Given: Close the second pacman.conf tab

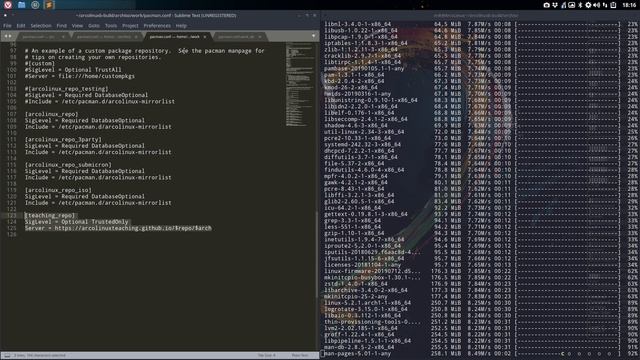Looking at the screenshot, I should click(136, 37).
